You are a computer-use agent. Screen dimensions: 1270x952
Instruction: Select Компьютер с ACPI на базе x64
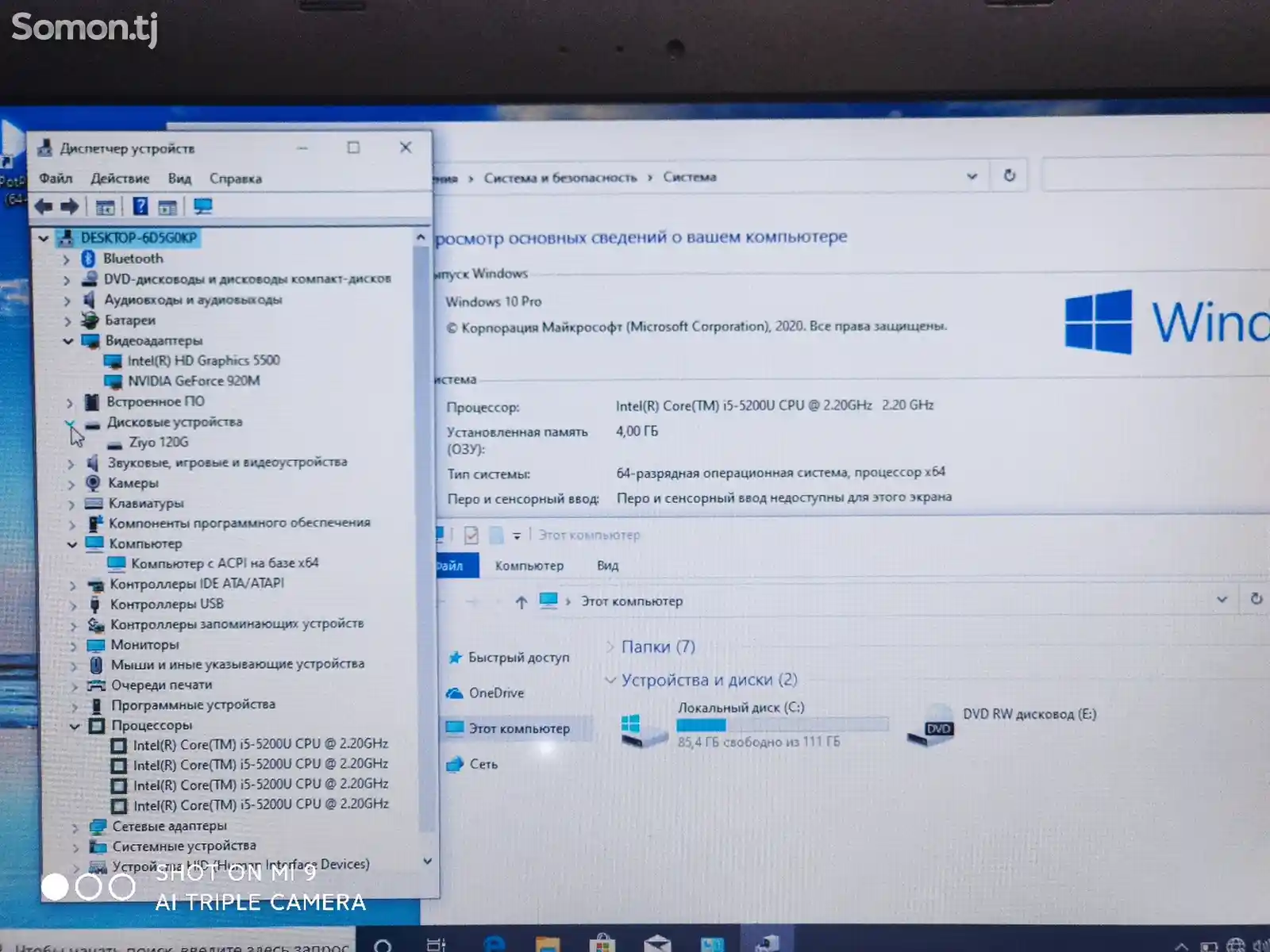[225, 563]
